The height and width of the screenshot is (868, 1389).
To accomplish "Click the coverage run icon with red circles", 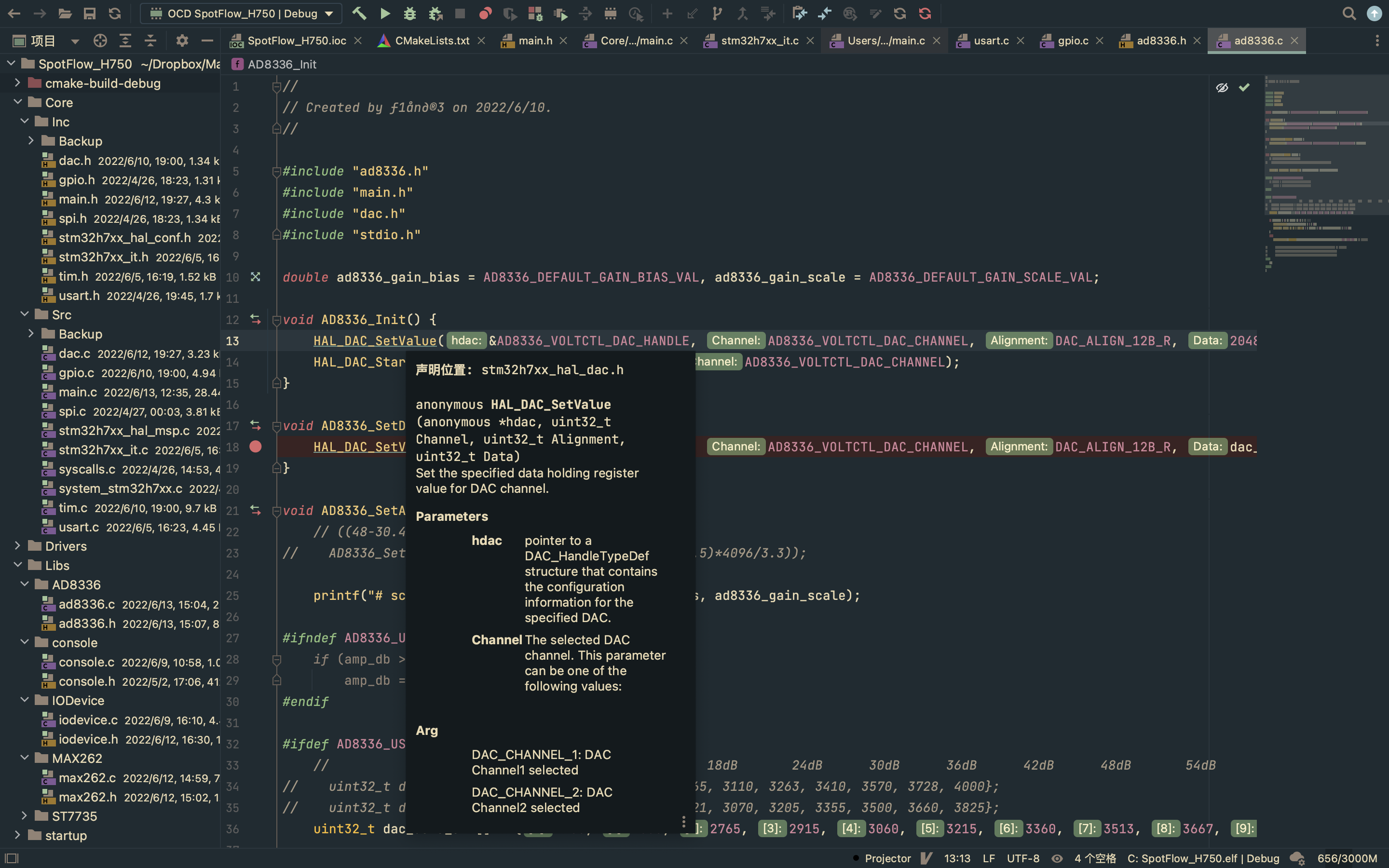I will click(x=485, y=13).
